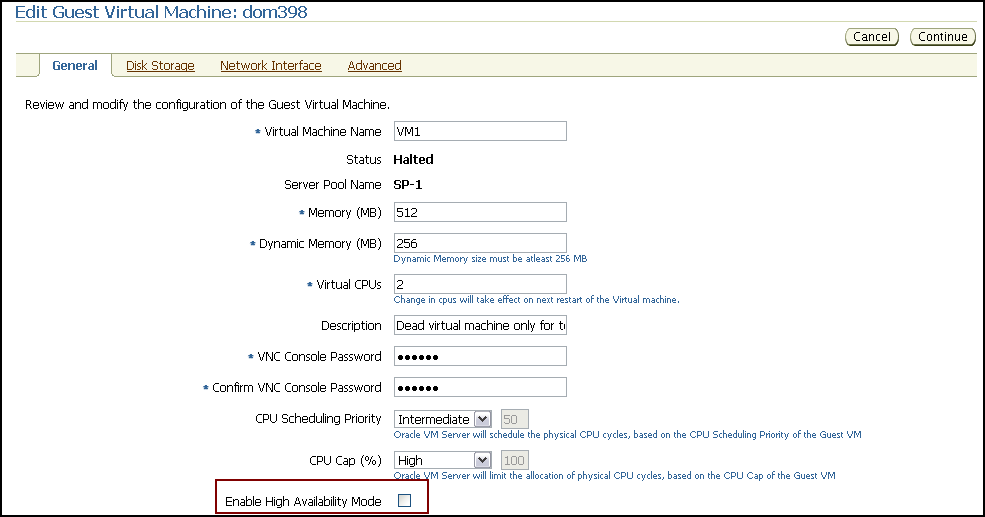Click the Virtual CPUs input field

coord(480,284)
